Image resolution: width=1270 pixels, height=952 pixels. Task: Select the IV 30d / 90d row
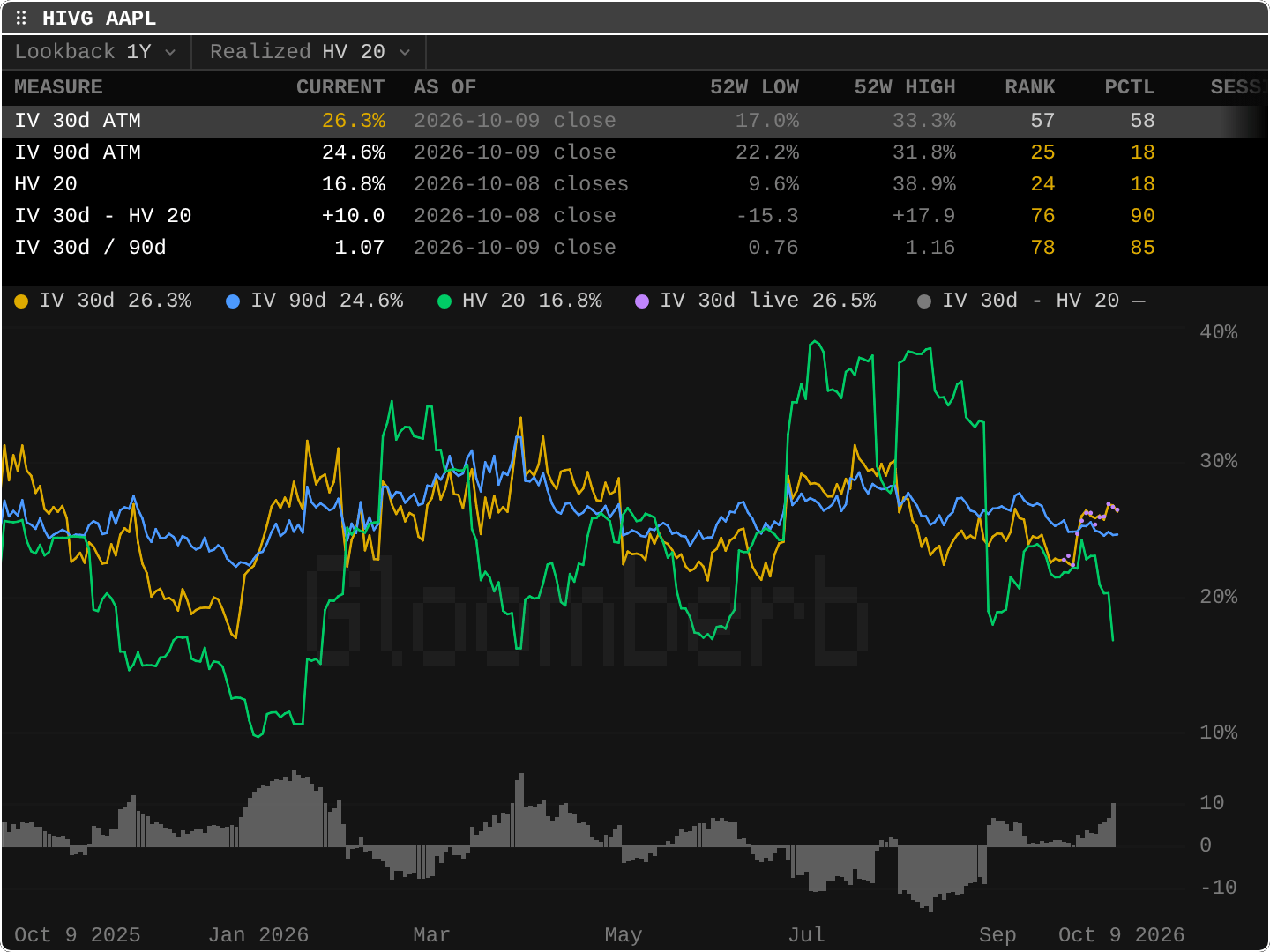635,248
